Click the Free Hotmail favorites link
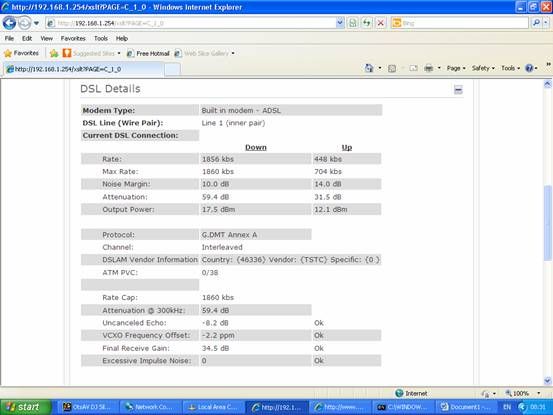 coord(148,53)
